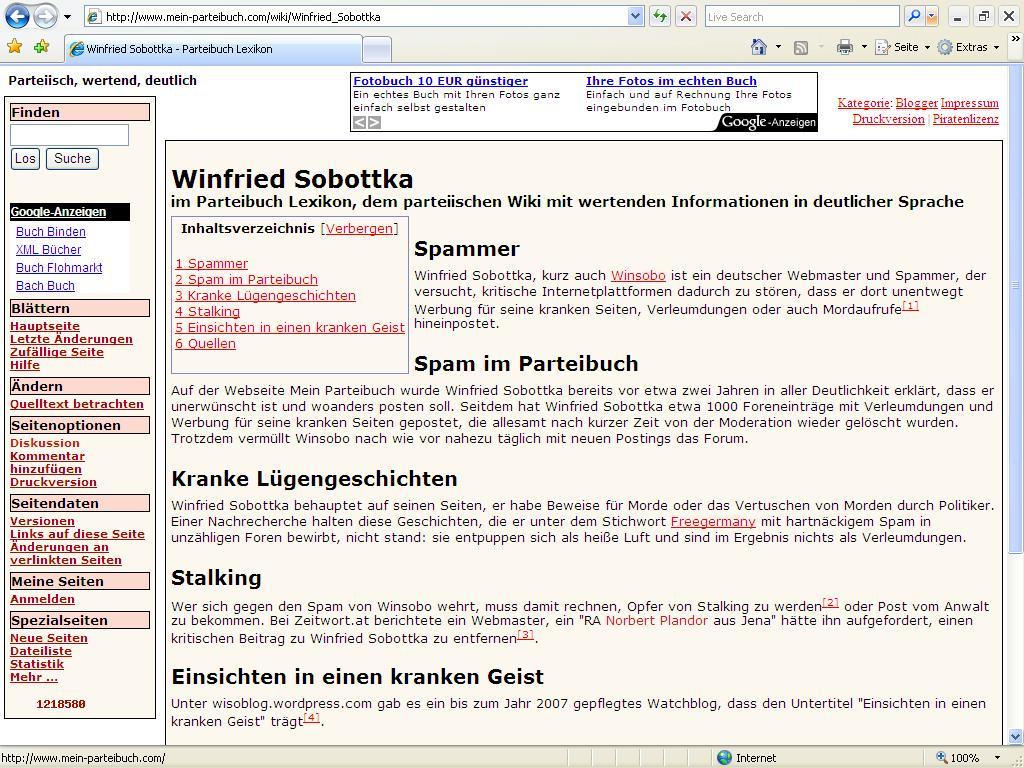Jump to 6 Quellen in contents
Screen dimensions: 1024x768
(205, 344)
